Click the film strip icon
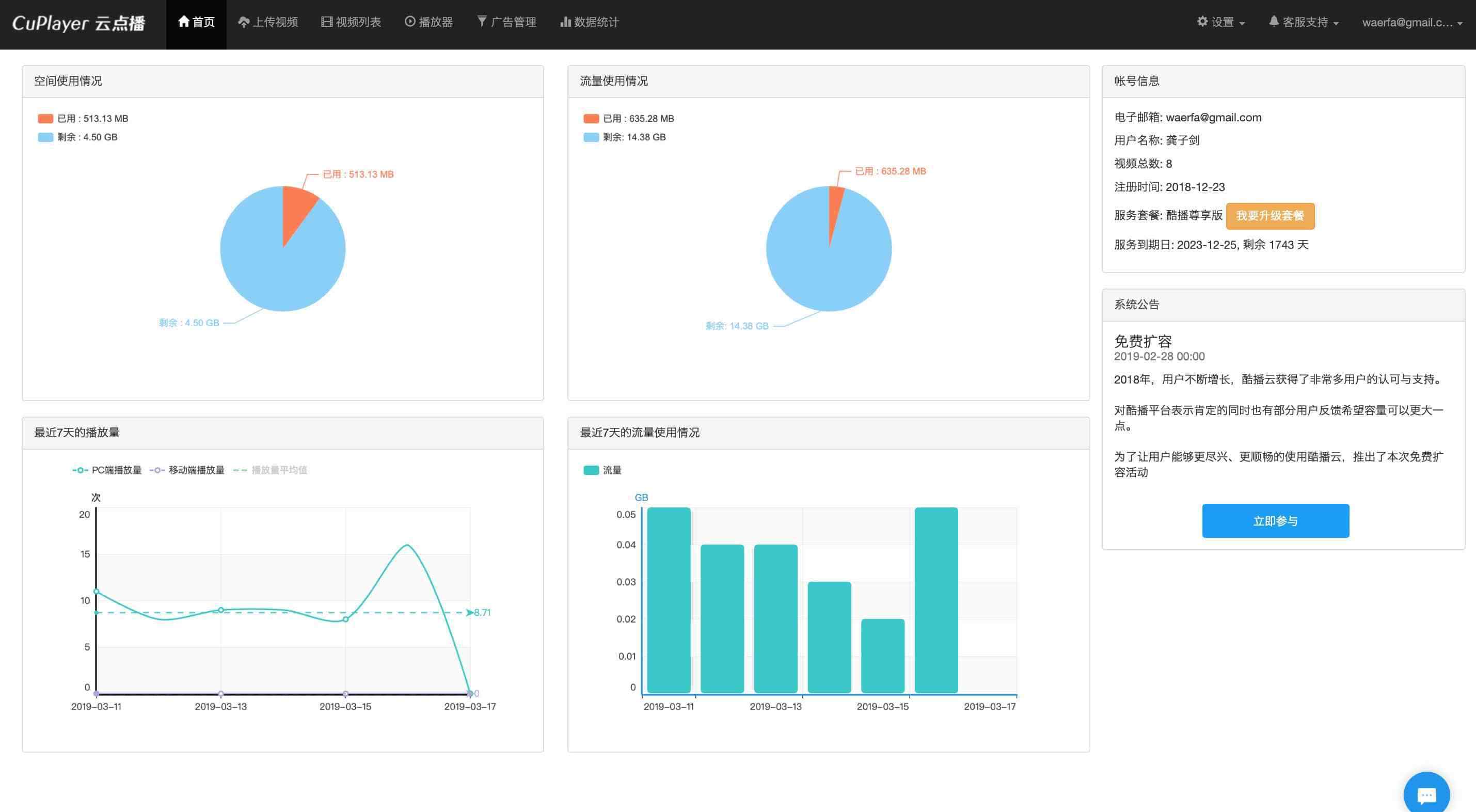The height and width of the screenshot is (812, 1476). pyautogui.click(x=327, y=22)
